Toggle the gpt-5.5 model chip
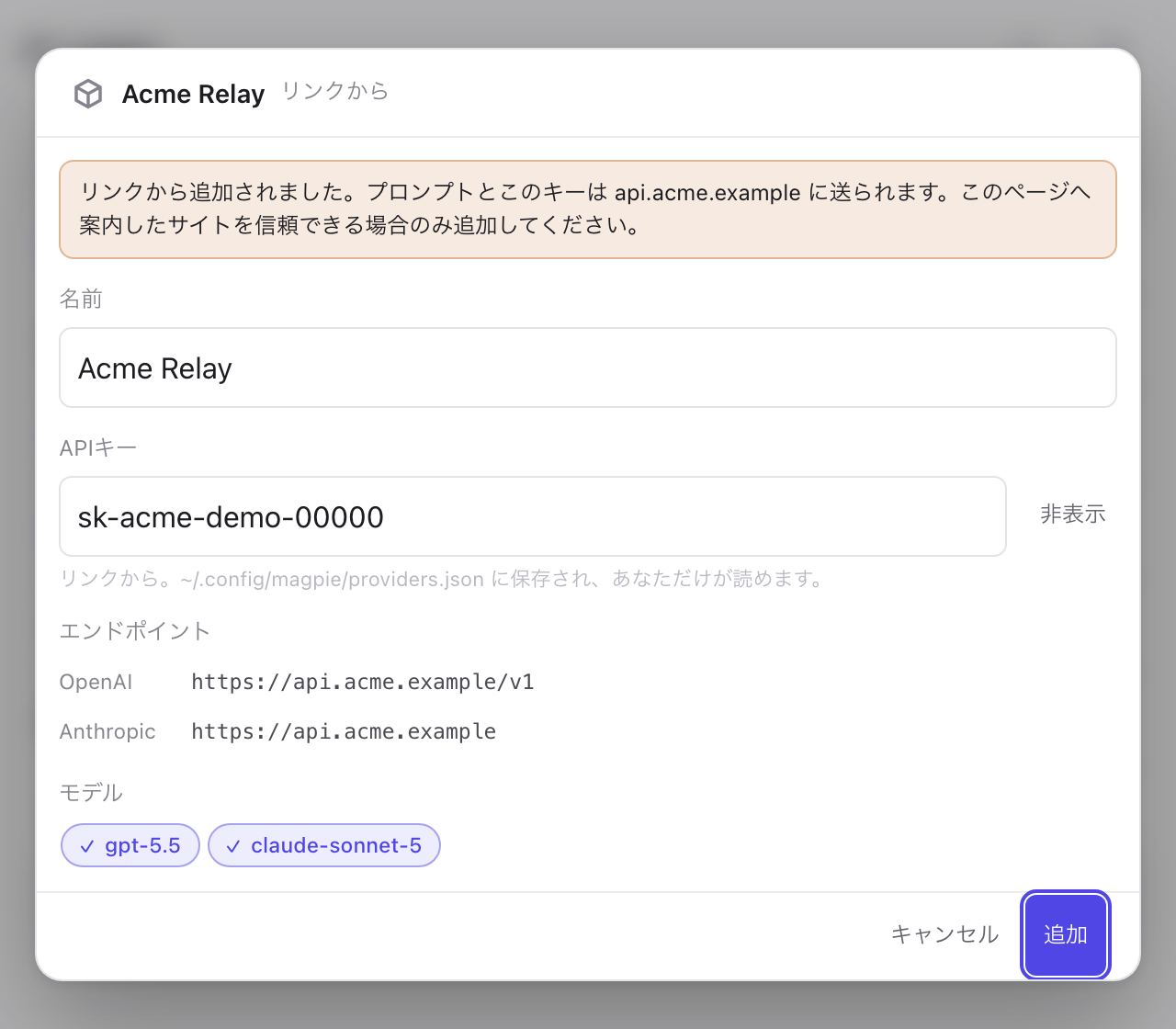The width and height of the screenshot is (1176, 1029). pyautogui.click(x=130, y=845)
